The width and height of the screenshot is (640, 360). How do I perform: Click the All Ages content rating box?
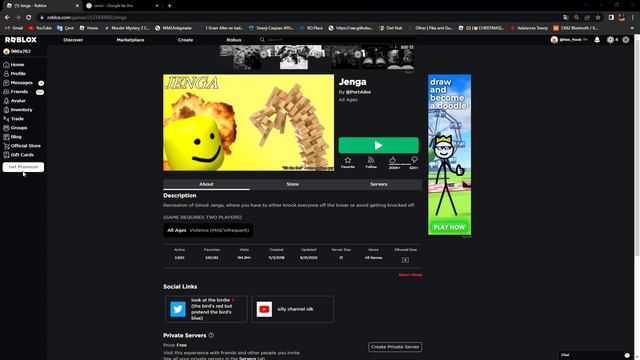coord(208,230)
